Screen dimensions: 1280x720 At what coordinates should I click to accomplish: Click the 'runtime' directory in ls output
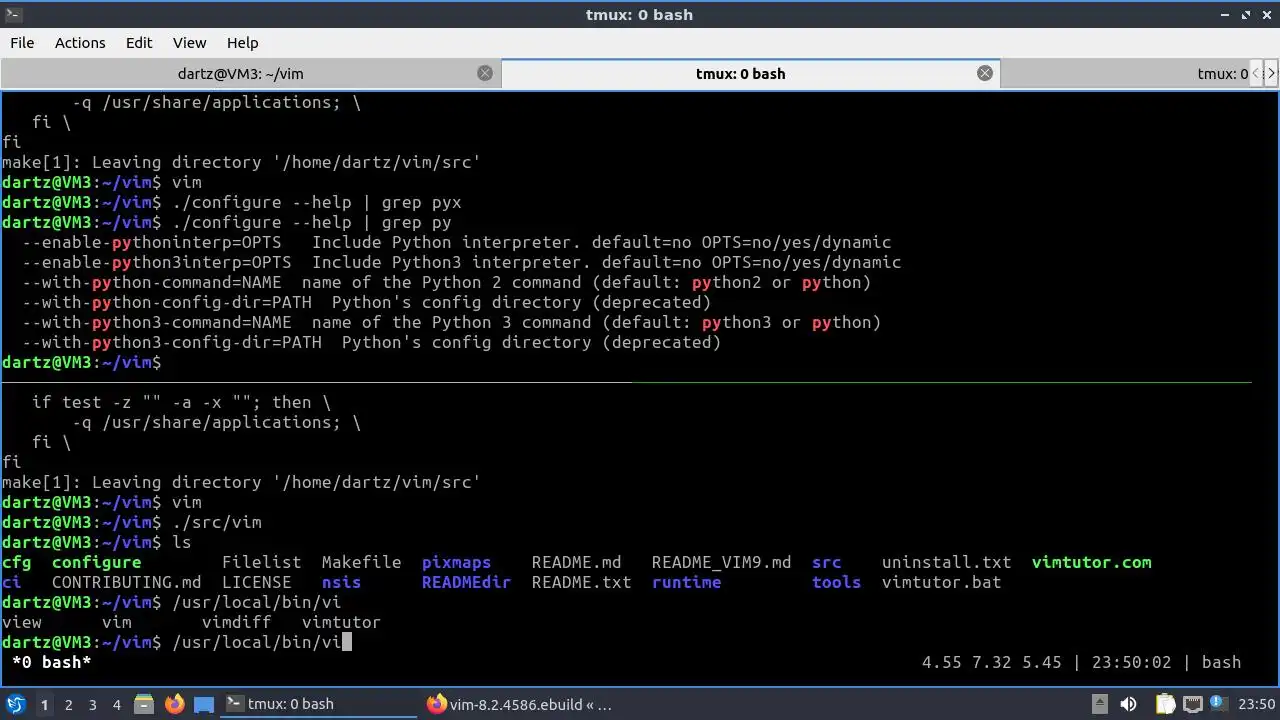687,582
